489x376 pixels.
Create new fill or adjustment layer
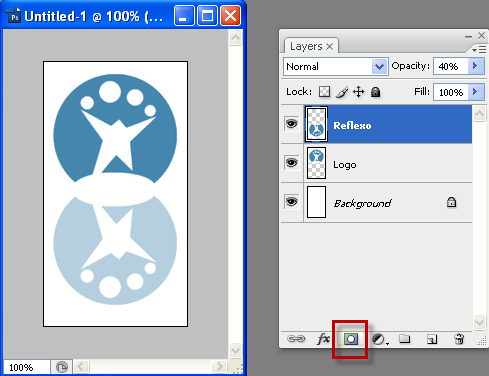[x=380, y=340]
